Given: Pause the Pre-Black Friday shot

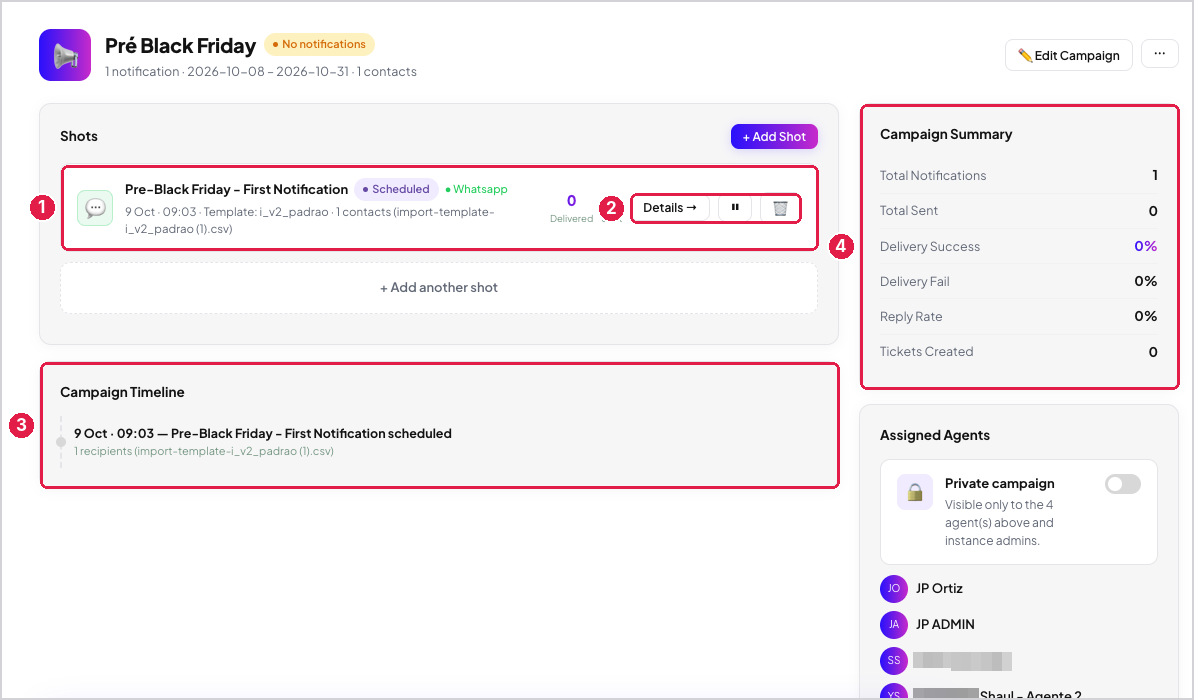Looking at the screenshot, I should click(x=735, y=207).
